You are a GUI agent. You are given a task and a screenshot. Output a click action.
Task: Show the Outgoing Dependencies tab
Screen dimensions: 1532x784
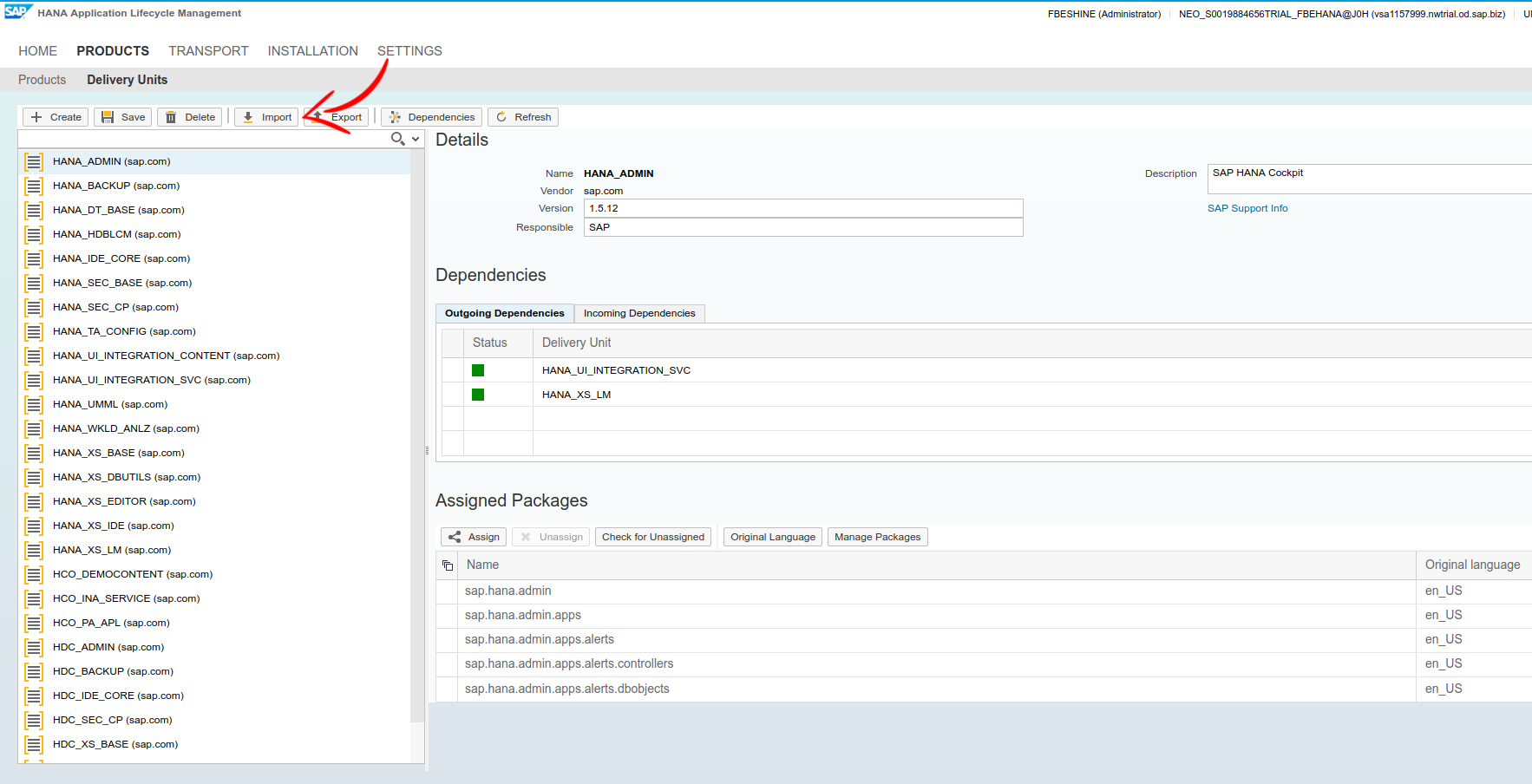[x=505, y=313]
